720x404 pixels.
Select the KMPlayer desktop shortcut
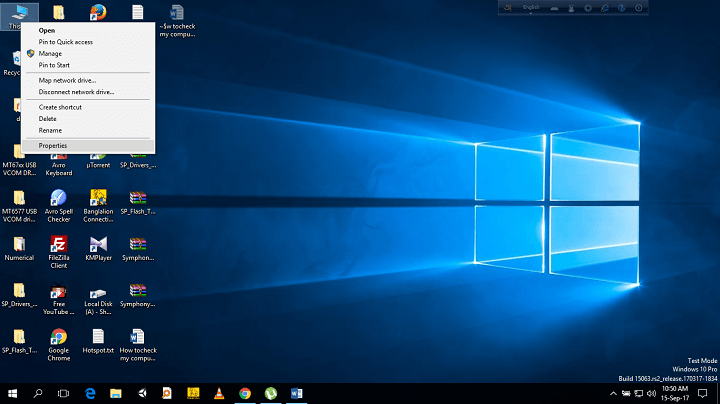[98, 249]
